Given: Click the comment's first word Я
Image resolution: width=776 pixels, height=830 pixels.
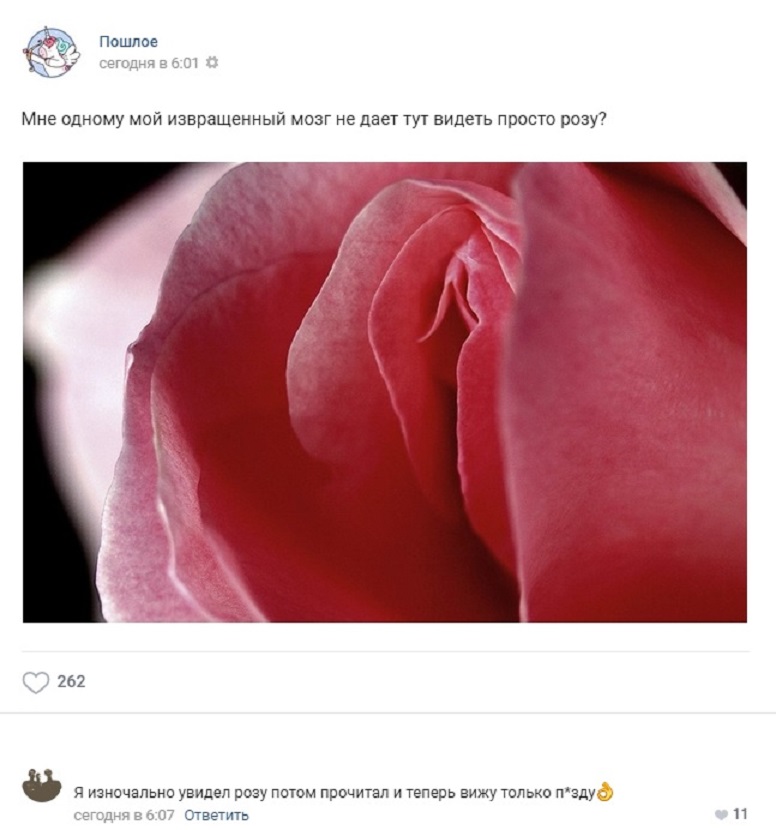Looking at the screenshot, I should (78, 793).
